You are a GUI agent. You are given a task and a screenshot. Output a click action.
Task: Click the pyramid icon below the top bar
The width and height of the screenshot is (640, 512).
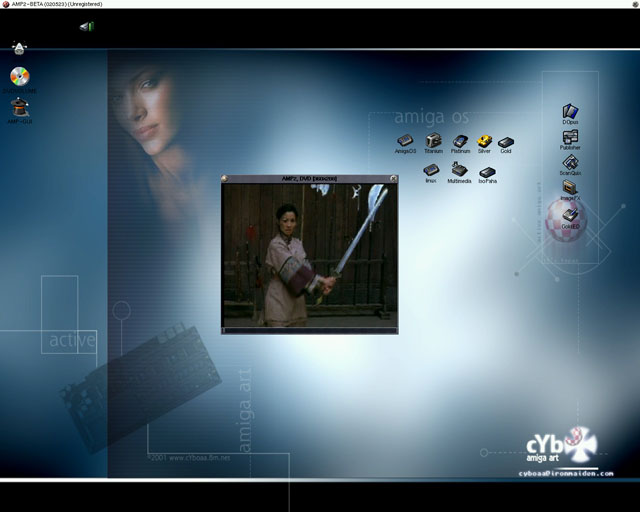tap(20, 47)
